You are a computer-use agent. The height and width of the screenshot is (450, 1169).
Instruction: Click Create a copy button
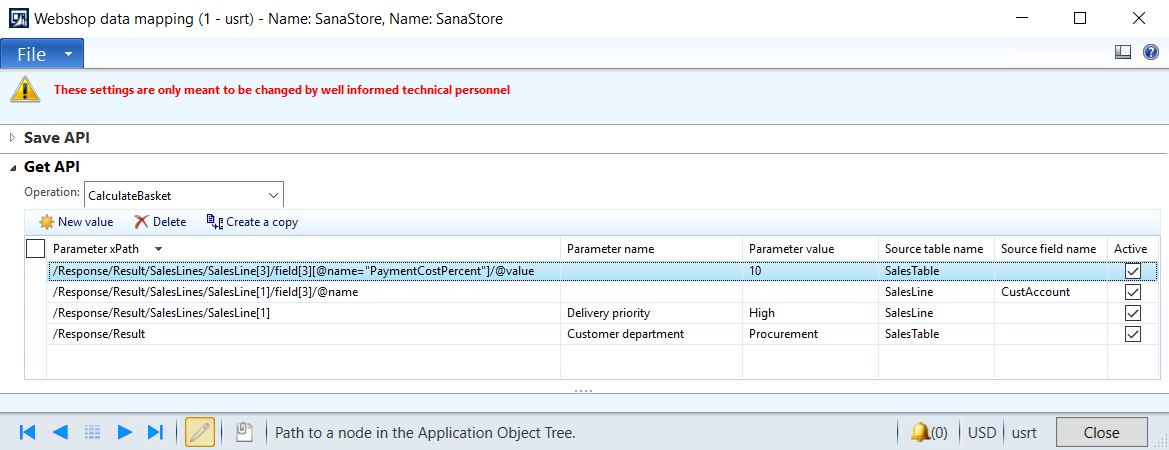(252, 222)
